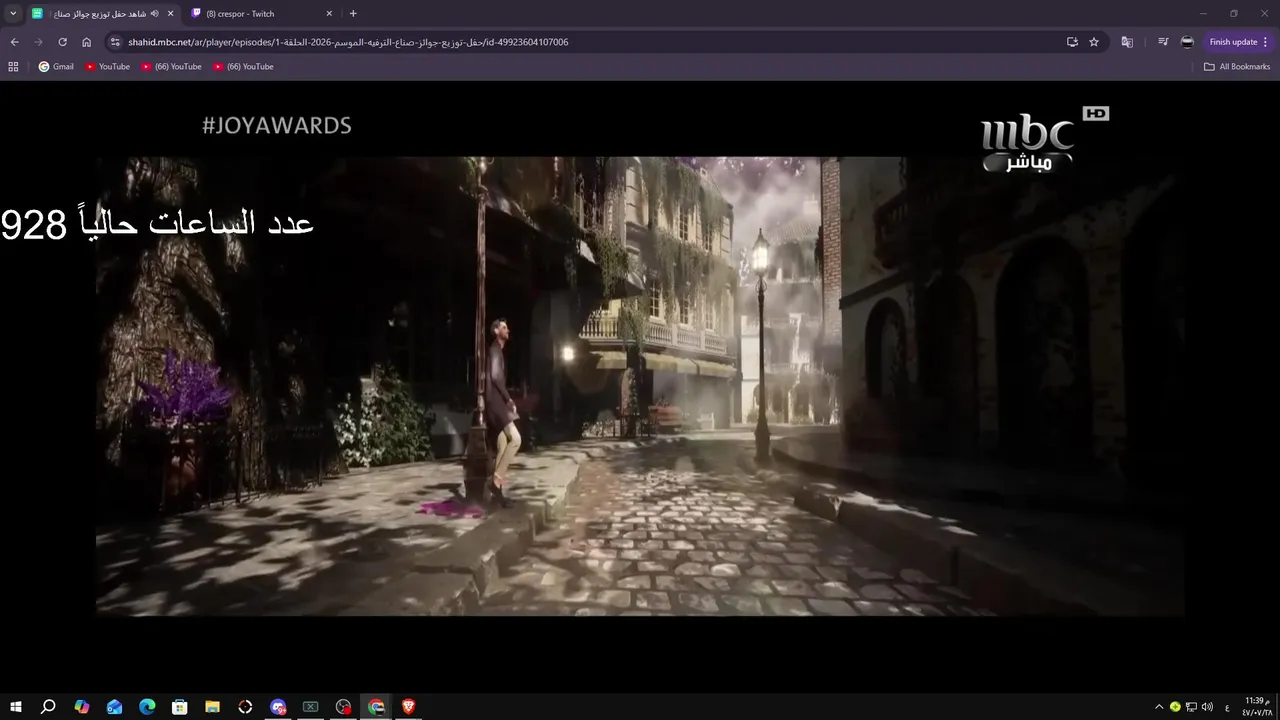Screen dimensions: 1280x720
Task: Open the first YouTube bookmark
Action: click(107, 66)
